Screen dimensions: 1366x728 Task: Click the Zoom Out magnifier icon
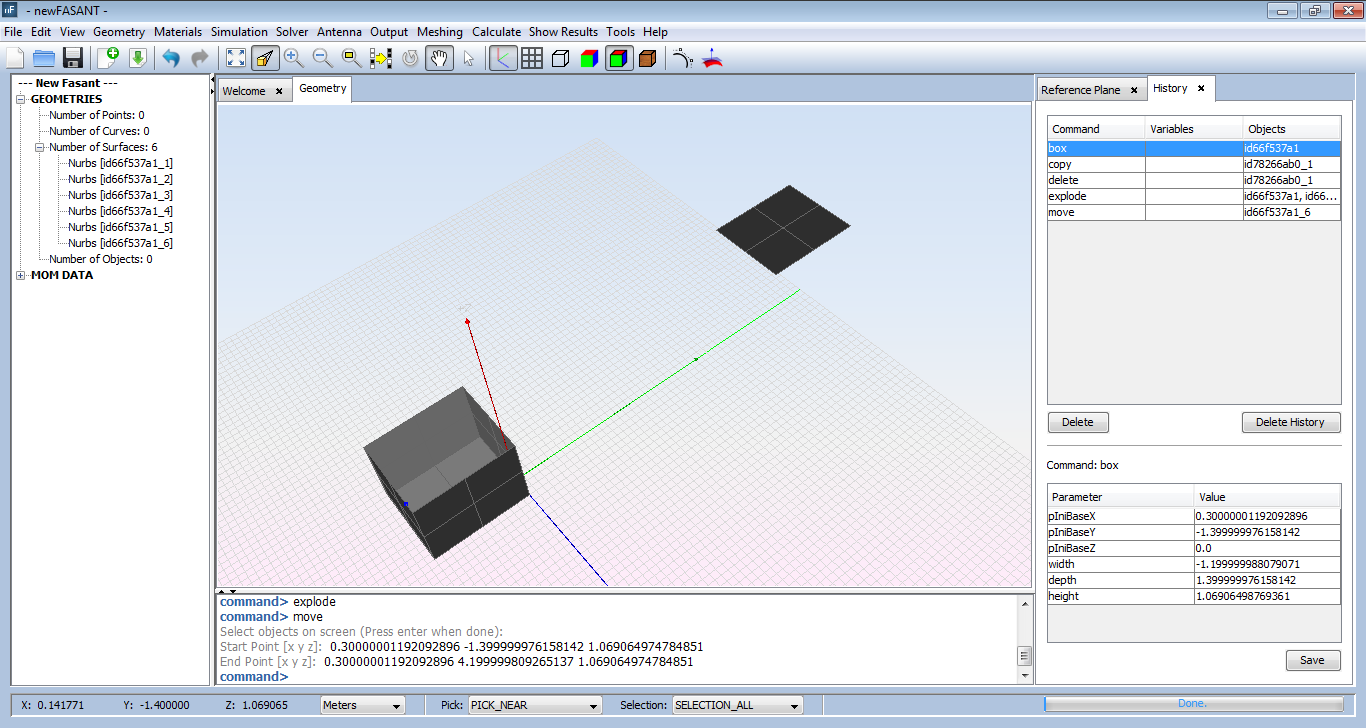(323, 58)
